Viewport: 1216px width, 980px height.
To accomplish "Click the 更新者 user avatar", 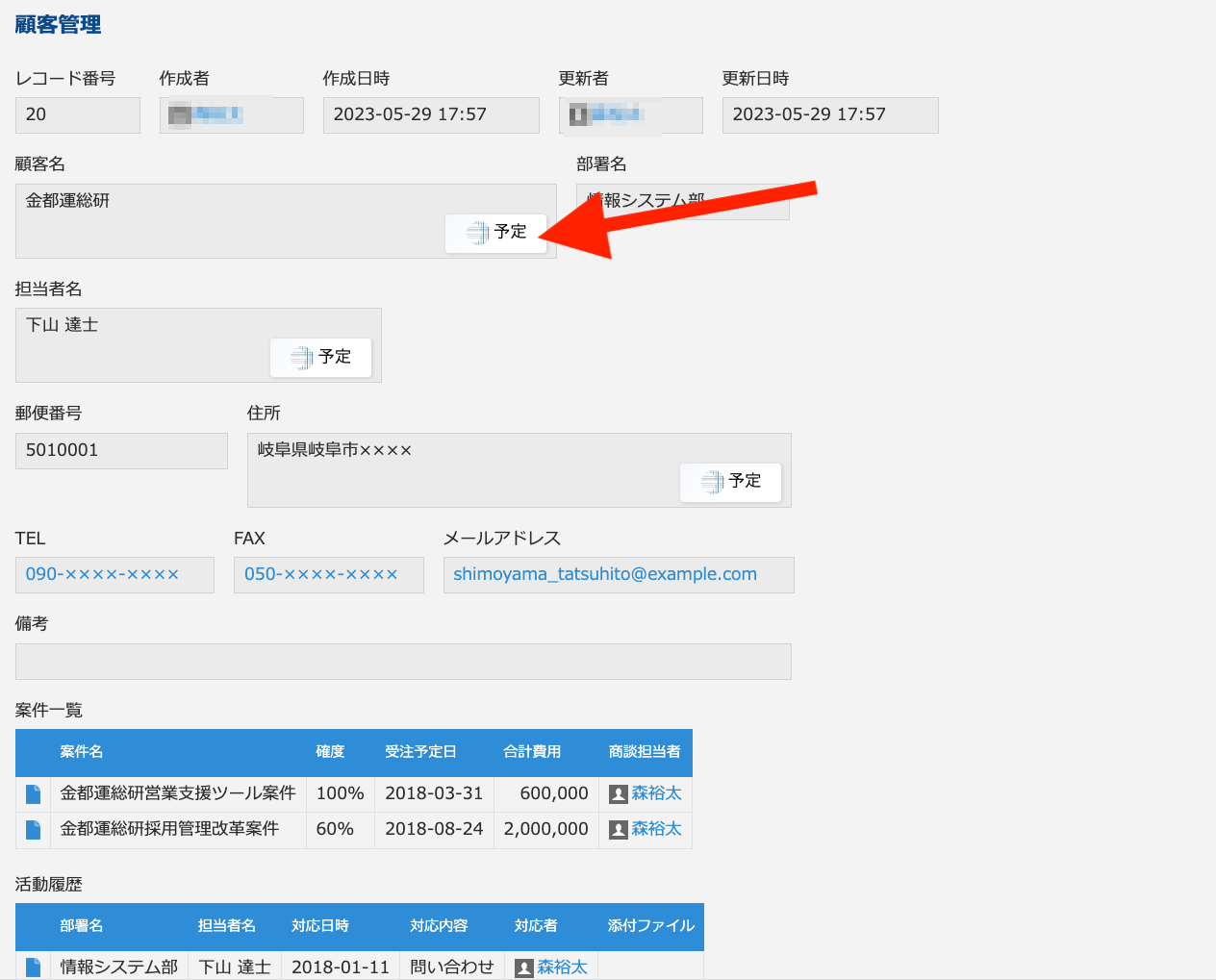I will (578, 115).
